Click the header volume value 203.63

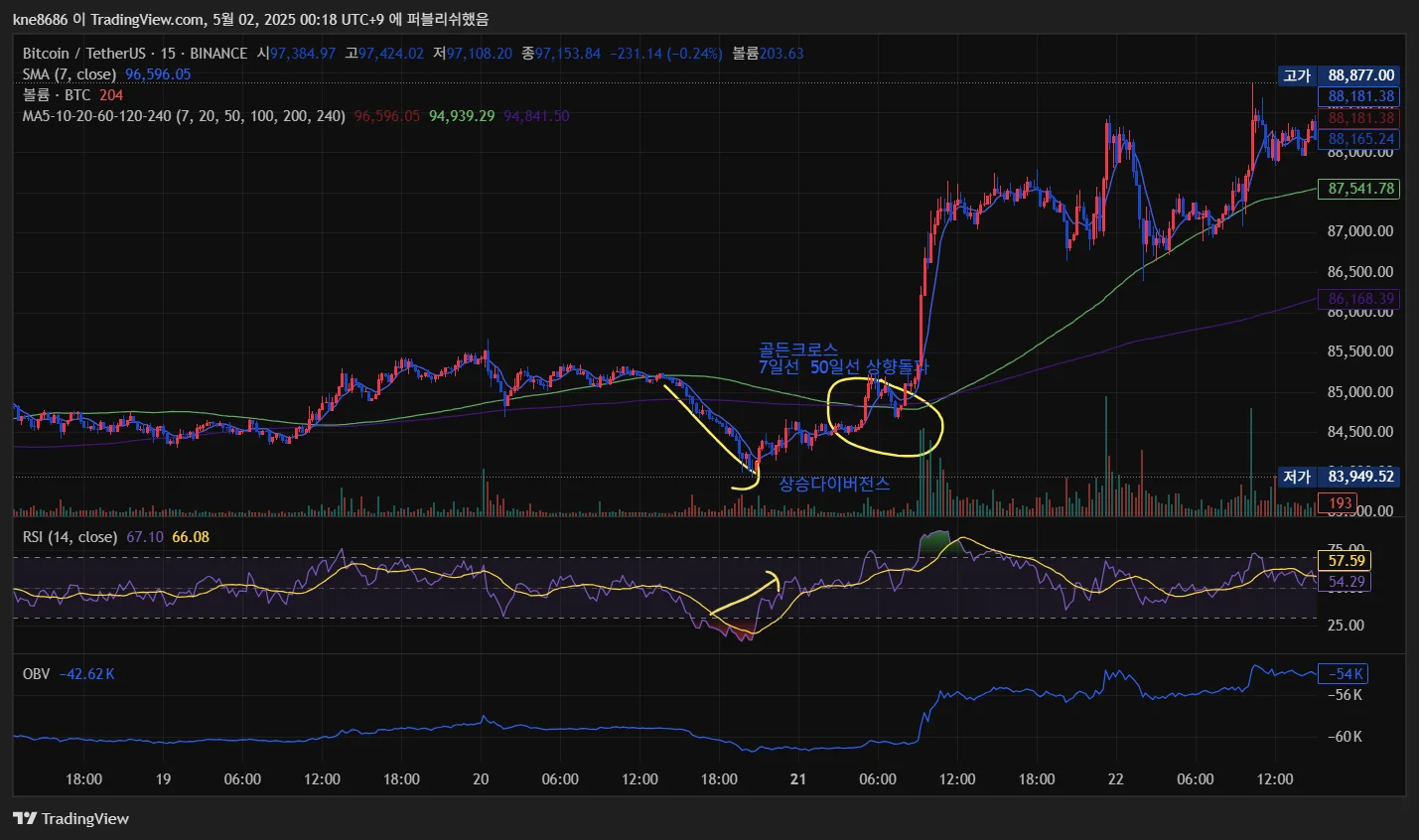pyautogui.click(x=781, y=54)
